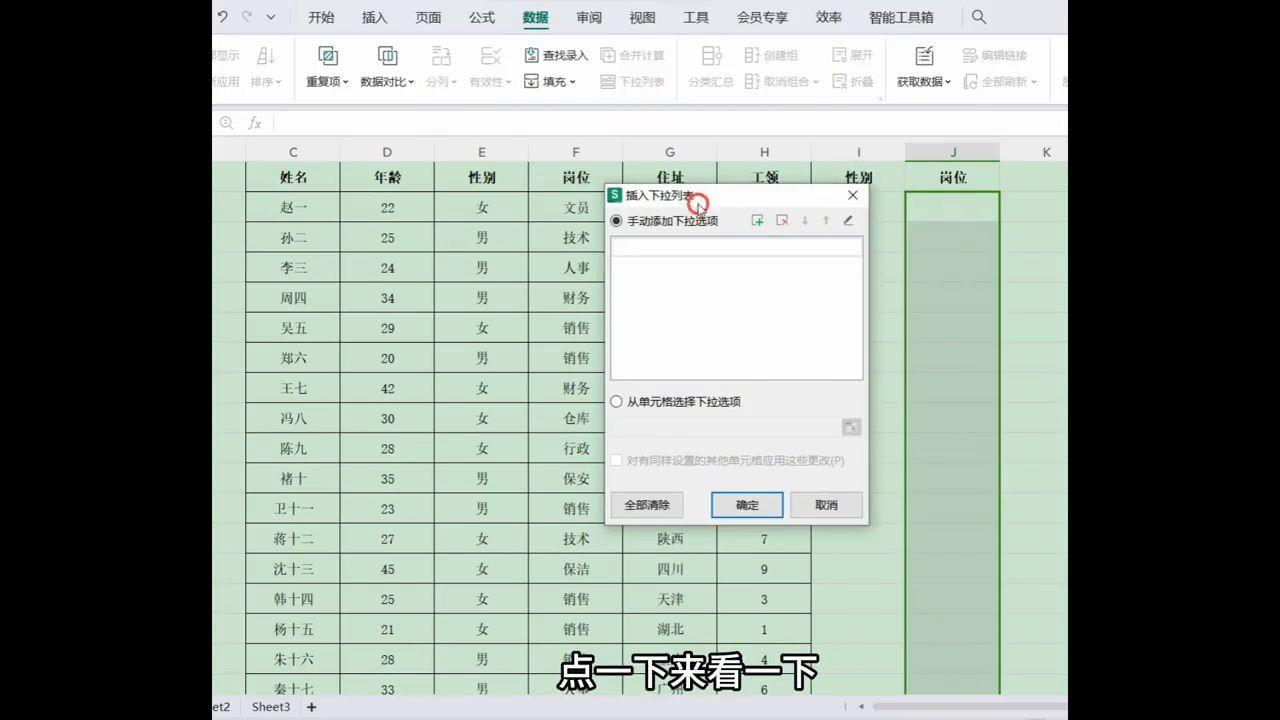
Task: Switch to the 开始 ribbon tab
Action: (x=321, y=17)
